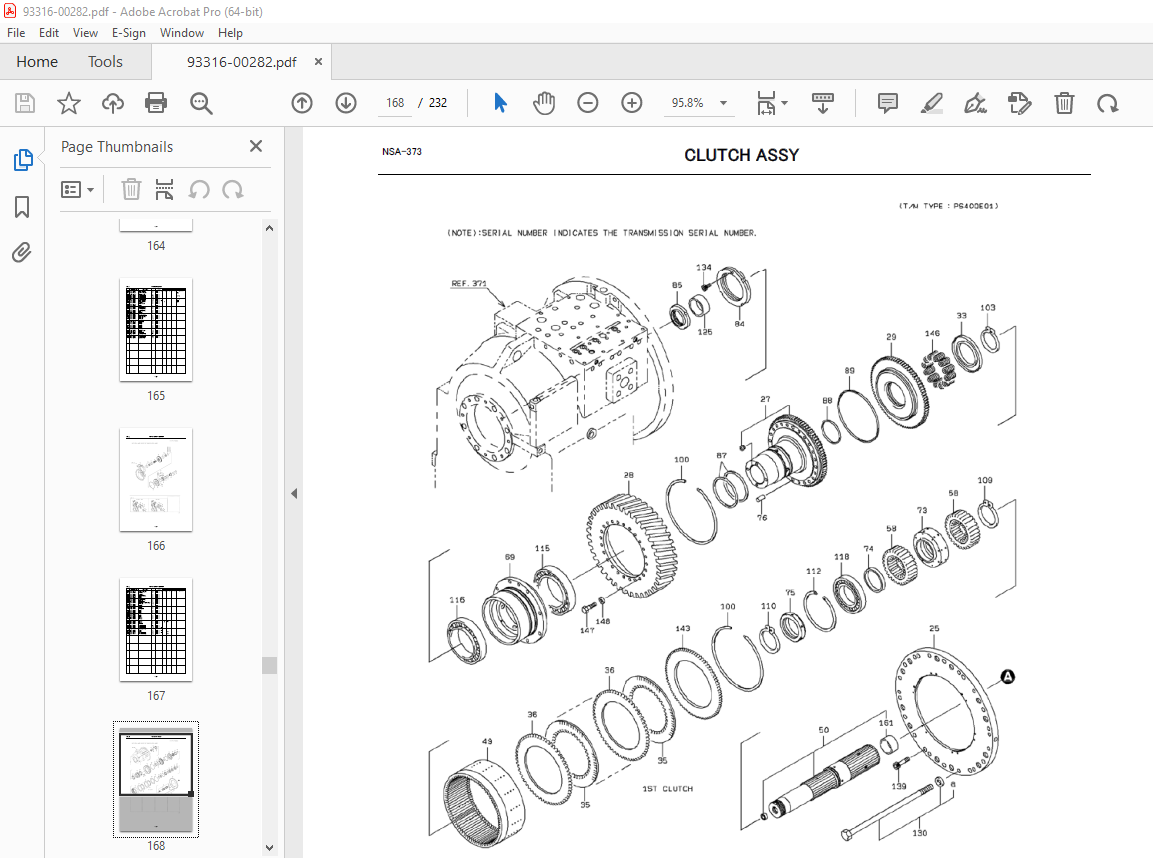Select page 165 thumbnail
Viewport: 1153px width, 858px height.
point(156,330)
